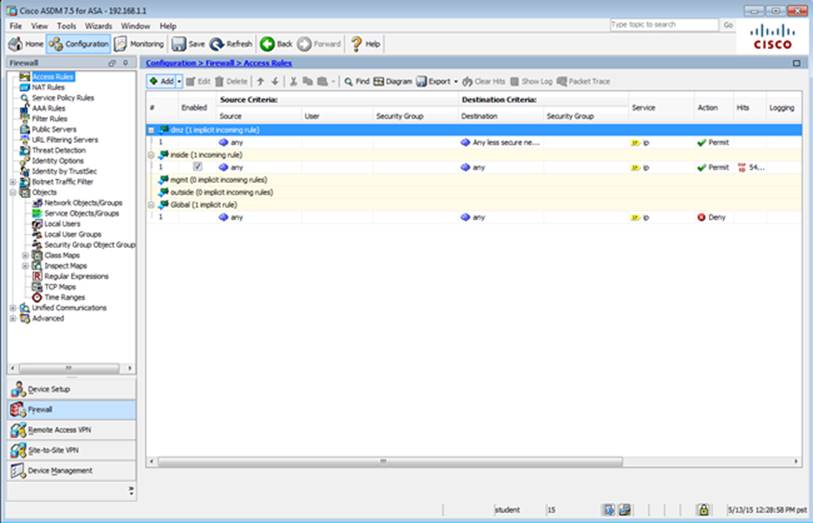This screenshot has width=813, height=523.
Task: Save the running configuration
Action: 188,44
